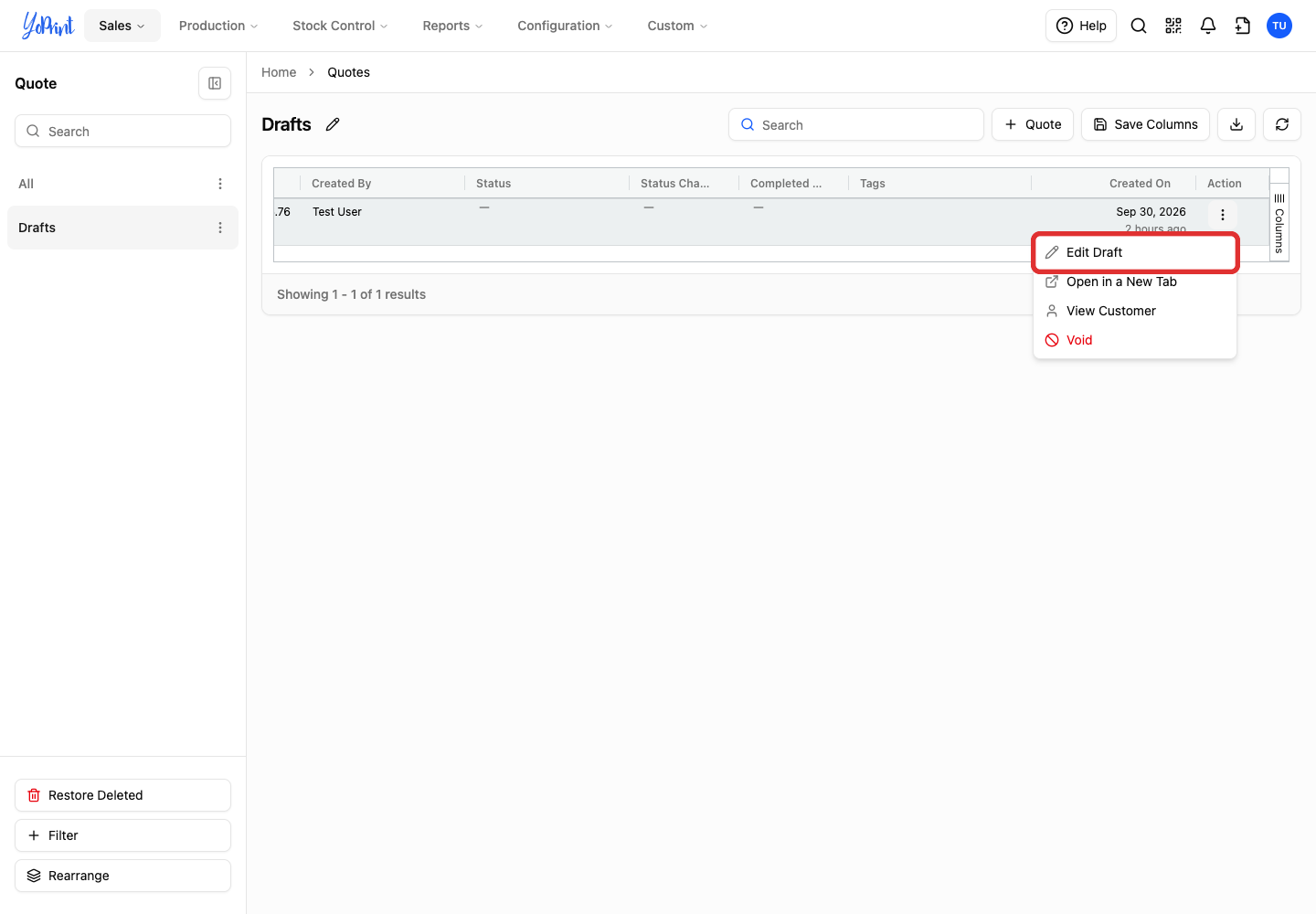Click the row action three-dot button

tap(1223, 215)
